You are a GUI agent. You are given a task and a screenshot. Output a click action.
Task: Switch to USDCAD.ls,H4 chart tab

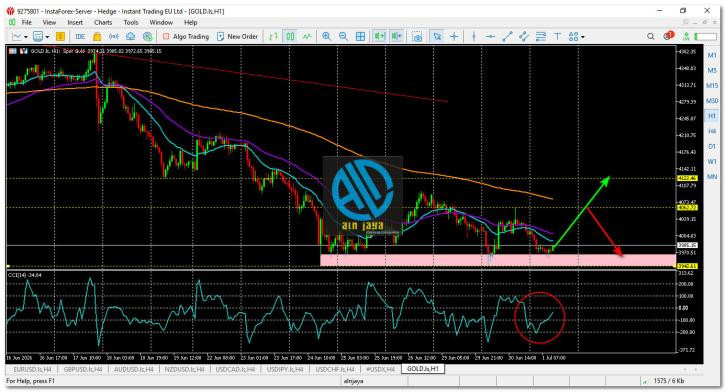235,369
